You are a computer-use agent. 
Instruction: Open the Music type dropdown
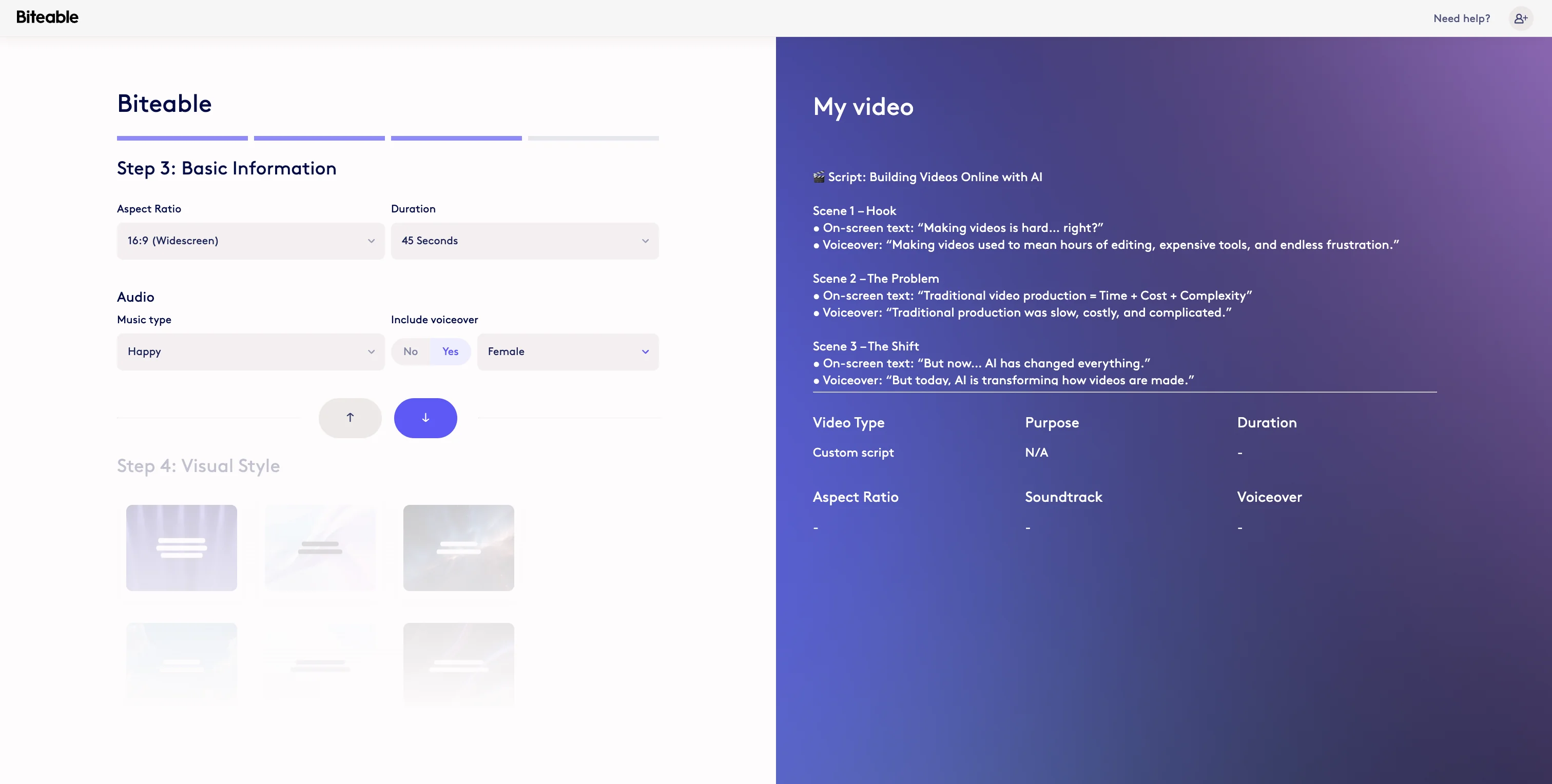coord(250,351)
